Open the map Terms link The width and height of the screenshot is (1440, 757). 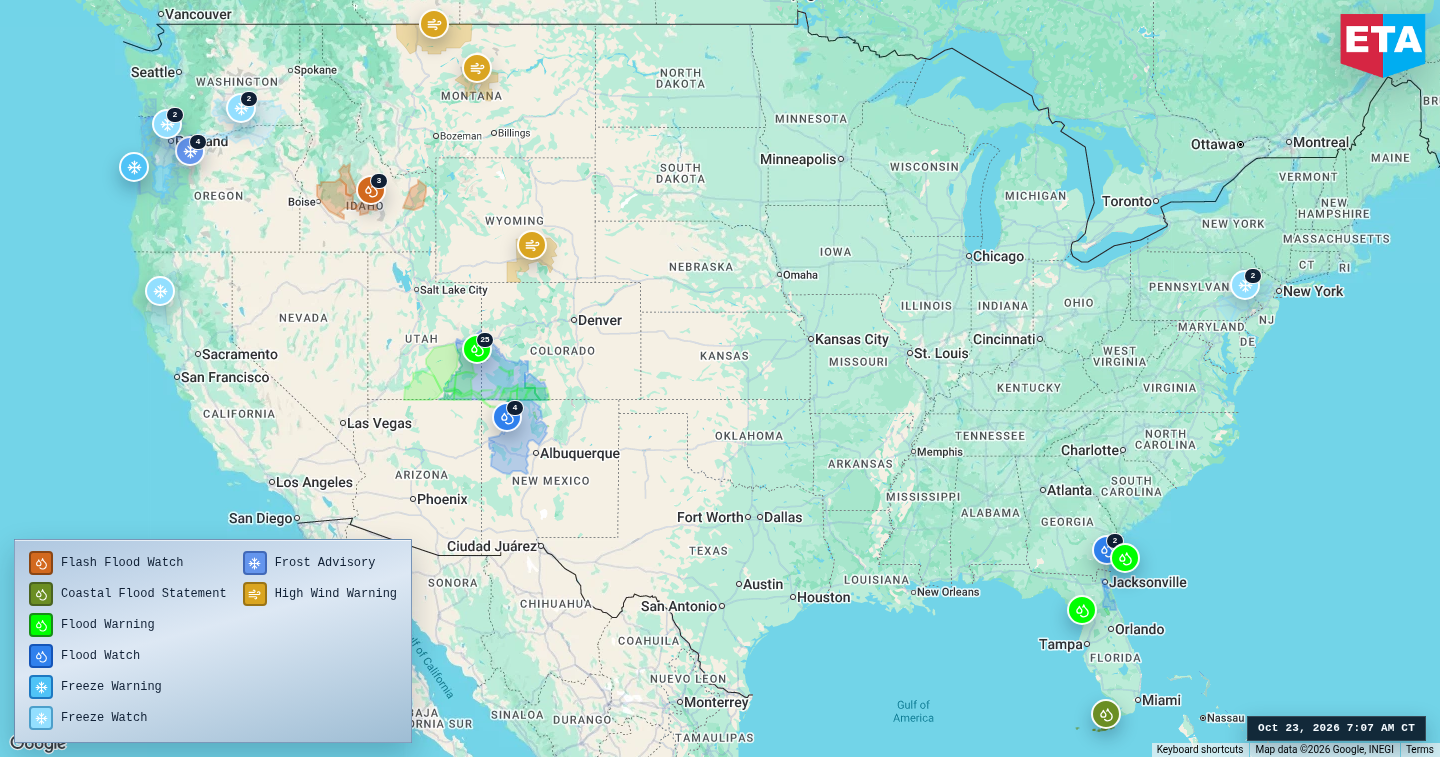click(1419, 750)
